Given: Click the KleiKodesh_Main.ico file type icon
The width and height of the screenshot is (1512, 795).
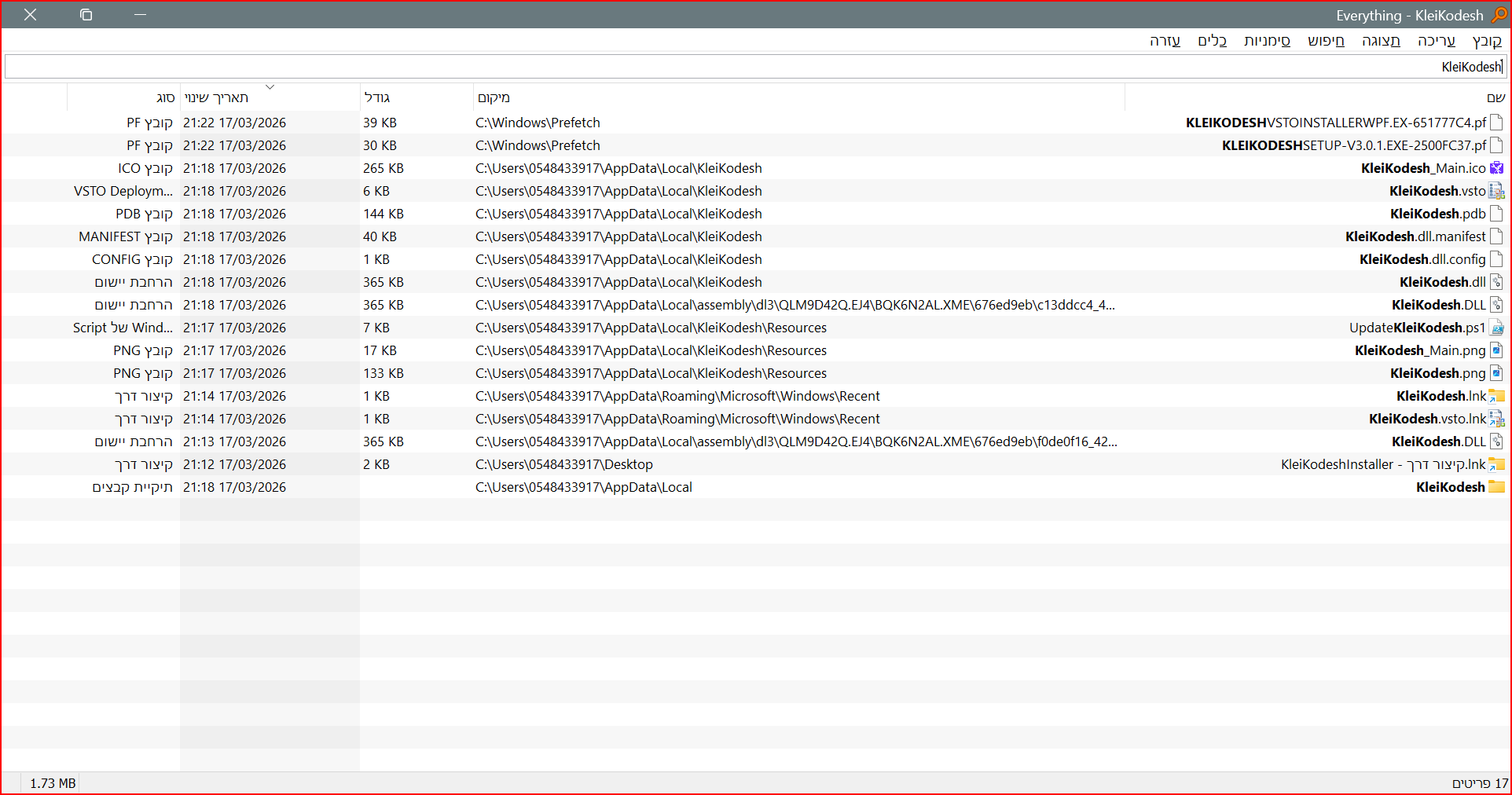Looking at the screenshot, I should click(x=1497, y=168).
